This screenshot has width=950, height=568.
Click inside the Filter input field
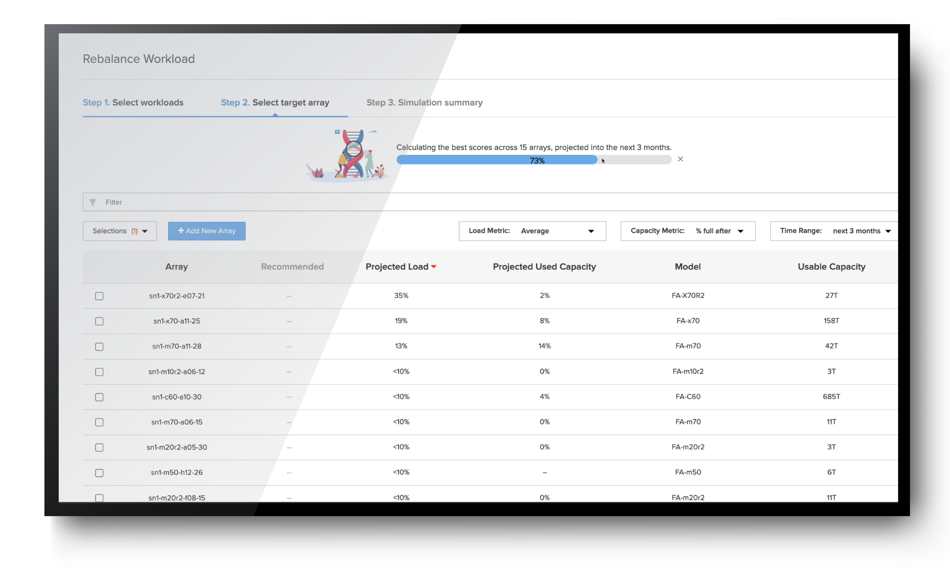490,202
